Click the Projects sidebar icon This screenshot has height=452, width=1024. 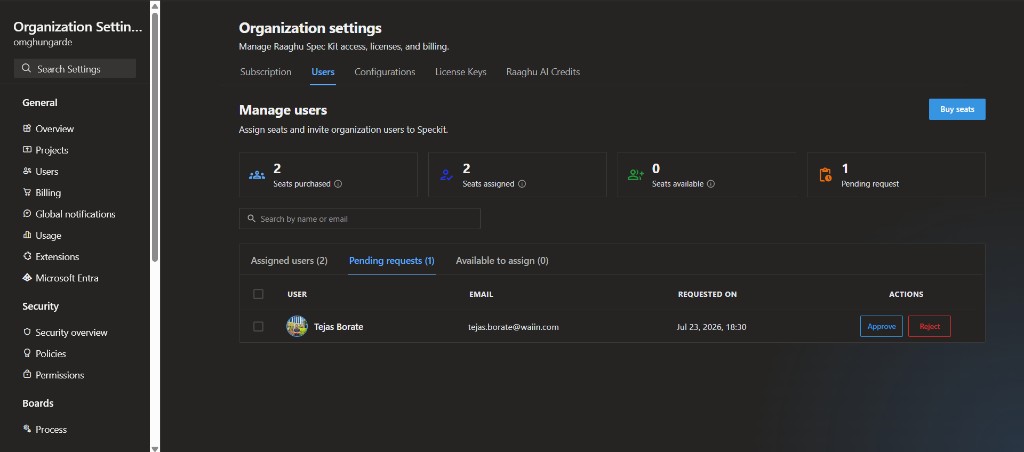pos(27,150)
